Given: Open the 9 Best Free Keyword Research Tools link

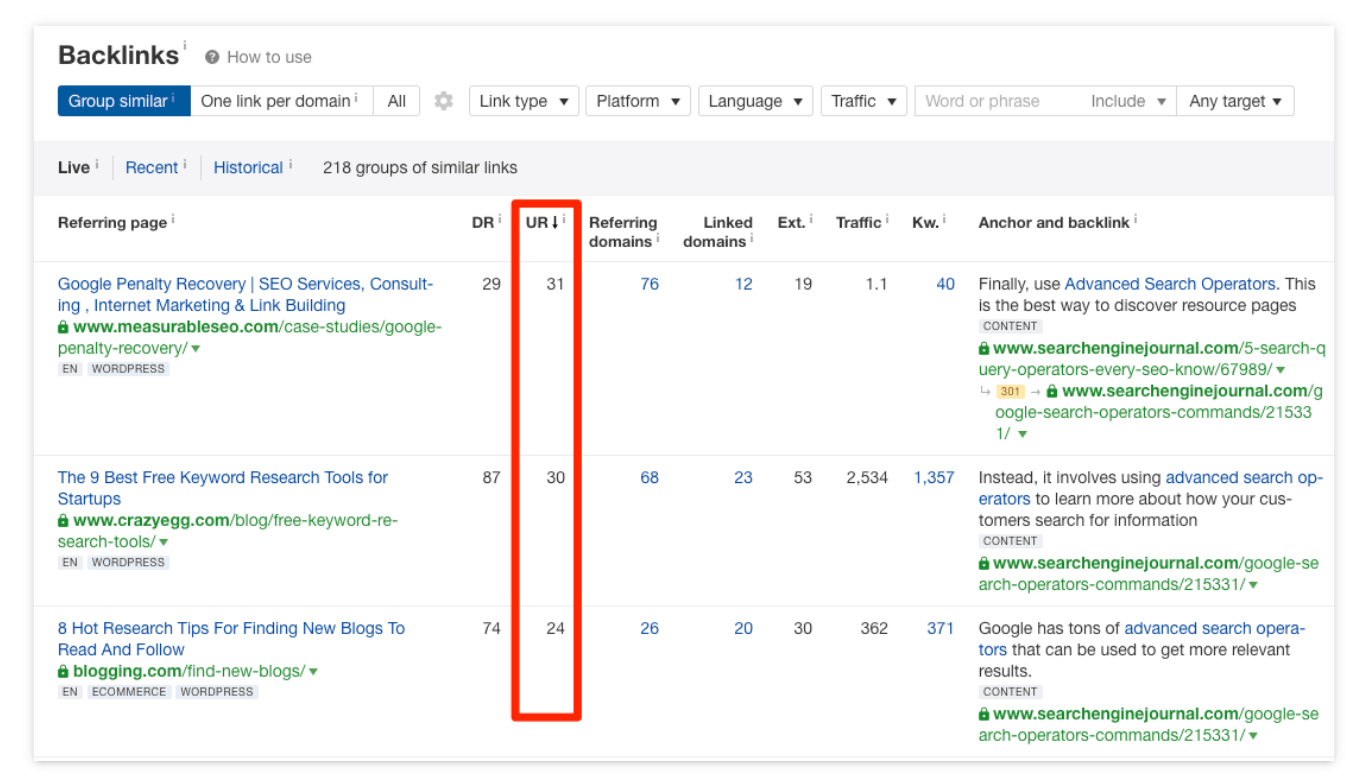Looking at the screenshot, I should point(223,488).
